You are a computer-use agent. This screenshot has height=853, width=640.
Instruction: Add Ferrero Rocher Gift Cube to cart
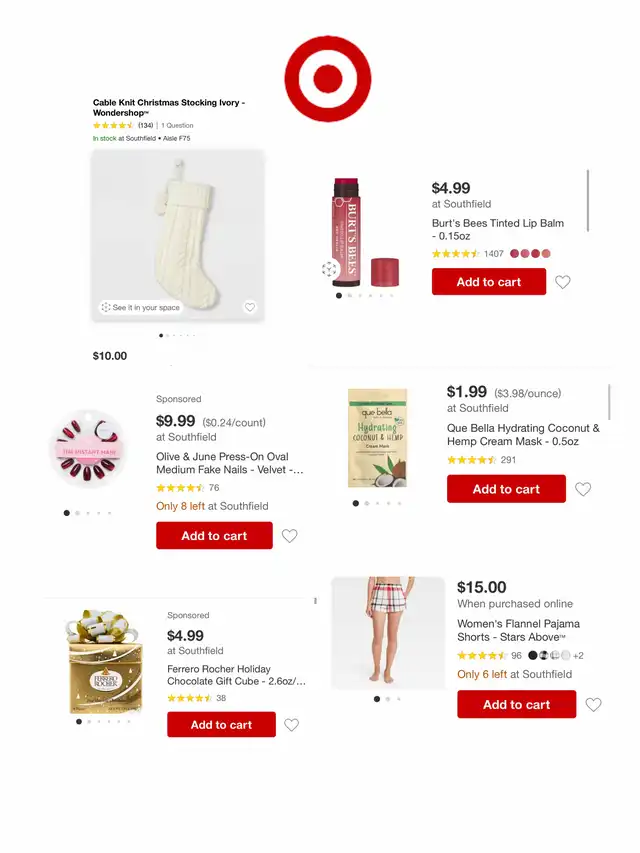[221, 725]
